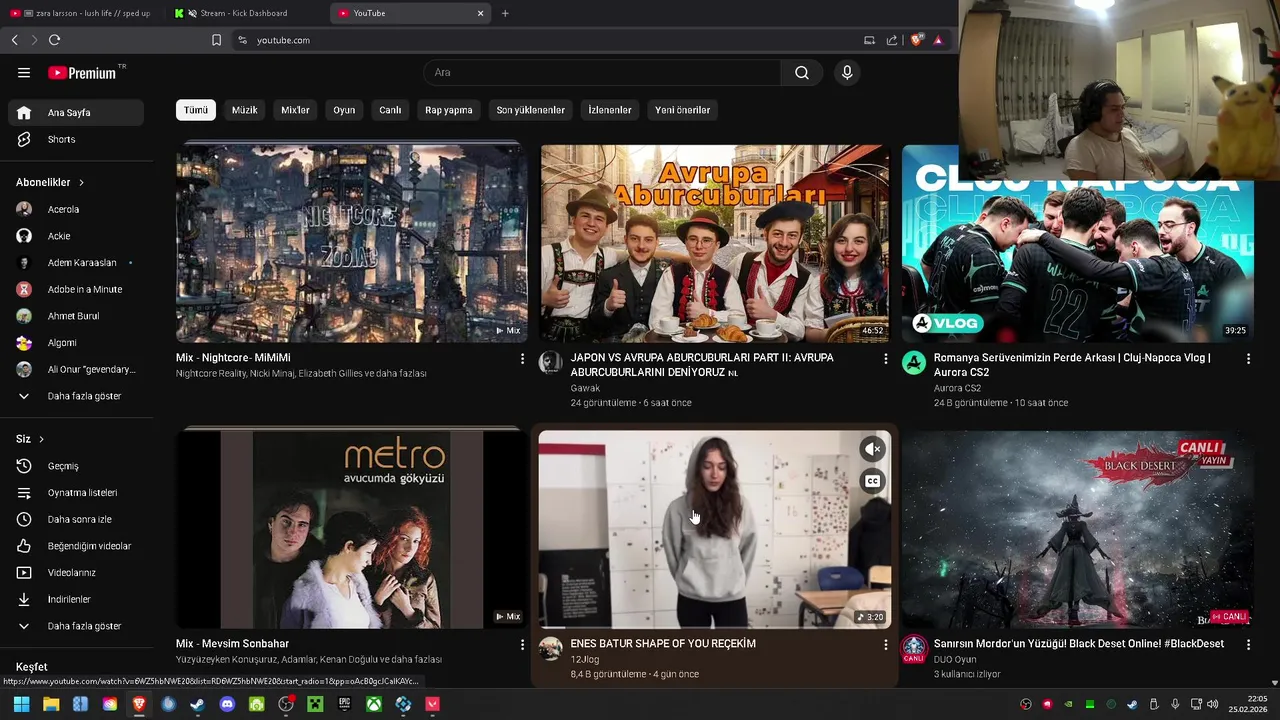Expand Daha fazla göster below İndirilenler
This screenshot has height=720, width=1280.
[76, 626]
